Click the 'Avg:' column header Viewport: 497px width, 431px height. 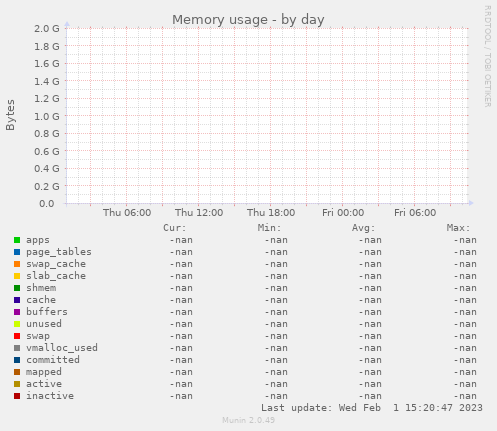pyautogui.click(x=364, y=228)
